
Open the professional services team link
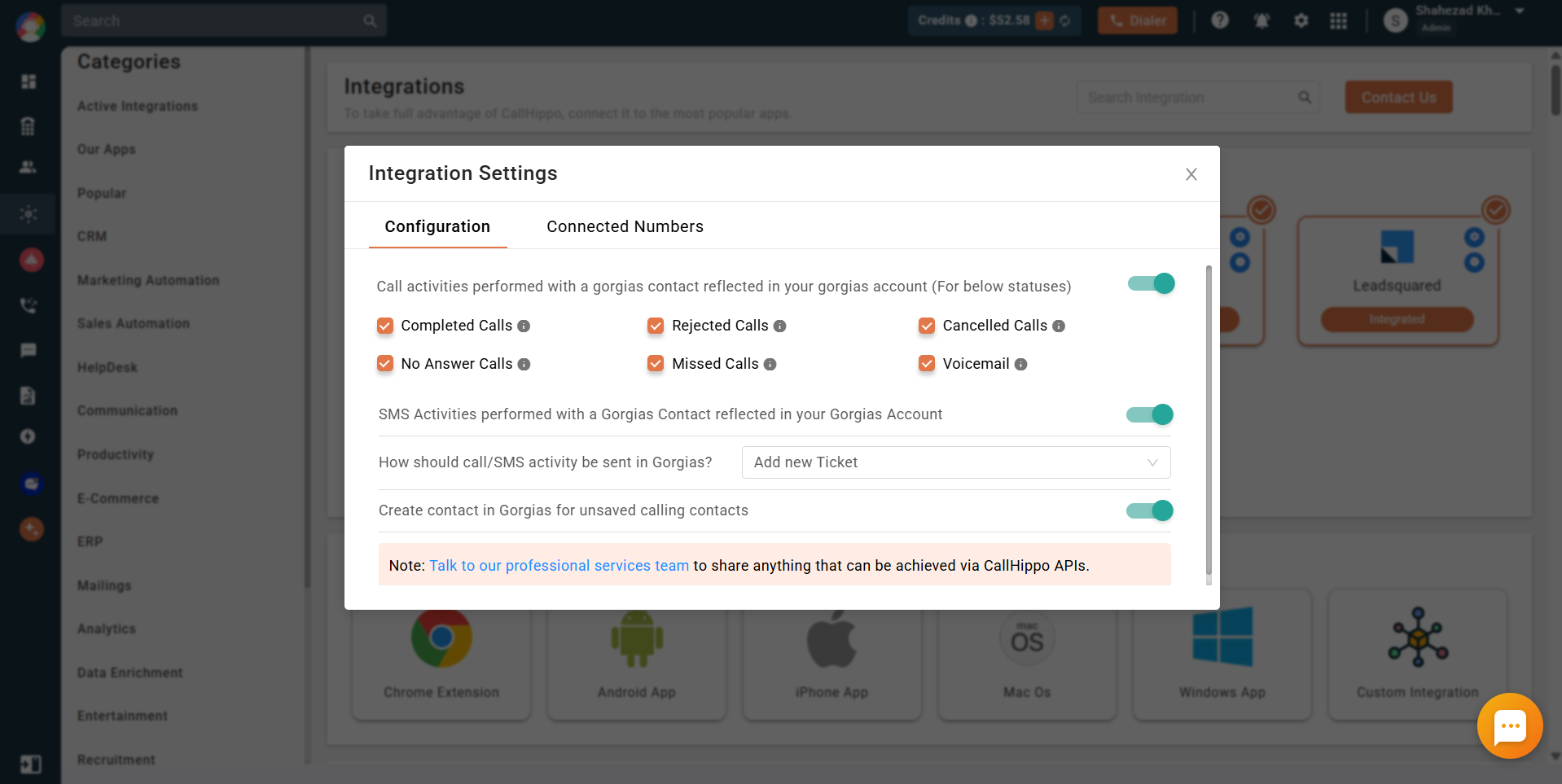click(x=559, y=566)
